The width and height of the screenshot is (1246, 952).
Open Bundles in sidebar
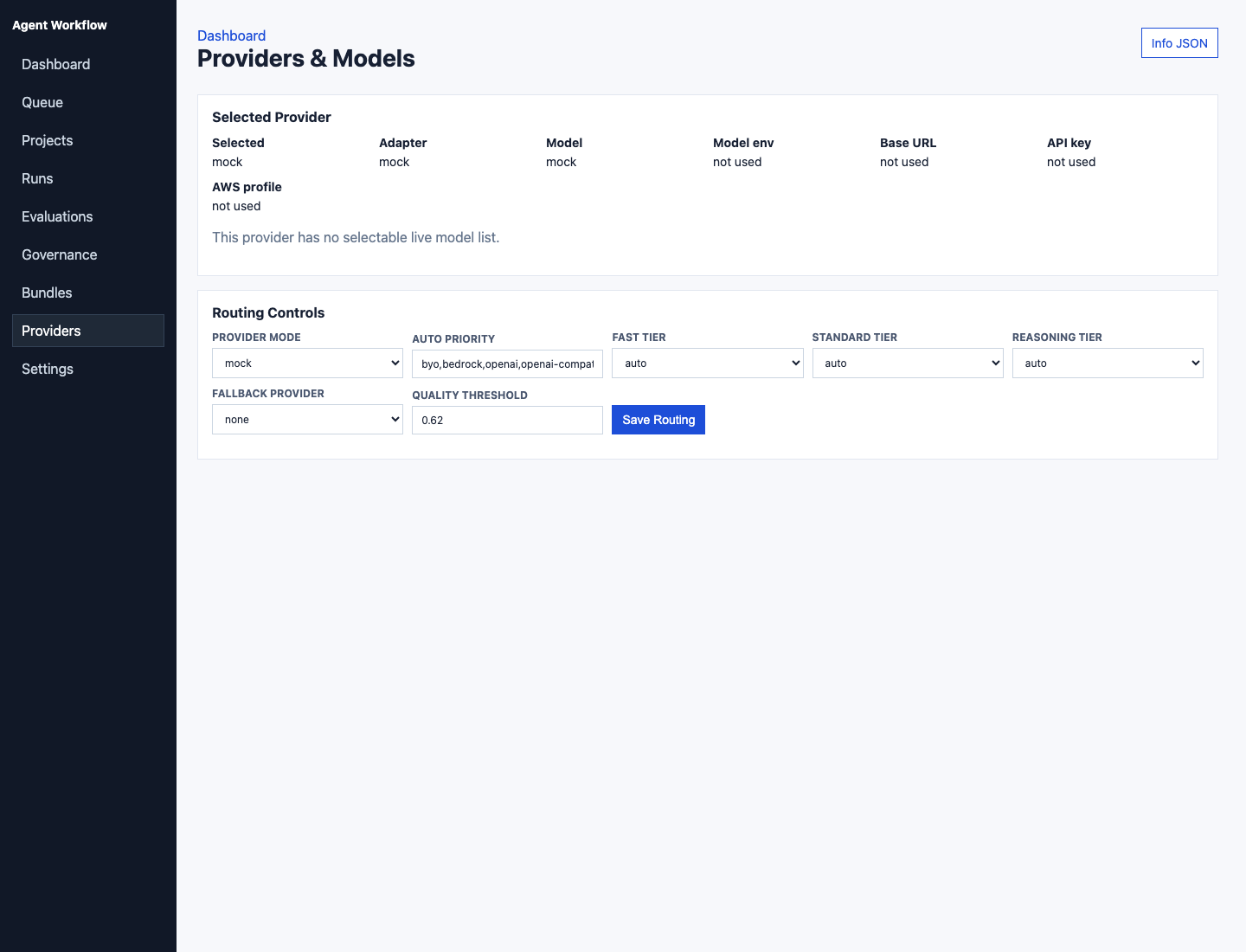coord(87,293)
